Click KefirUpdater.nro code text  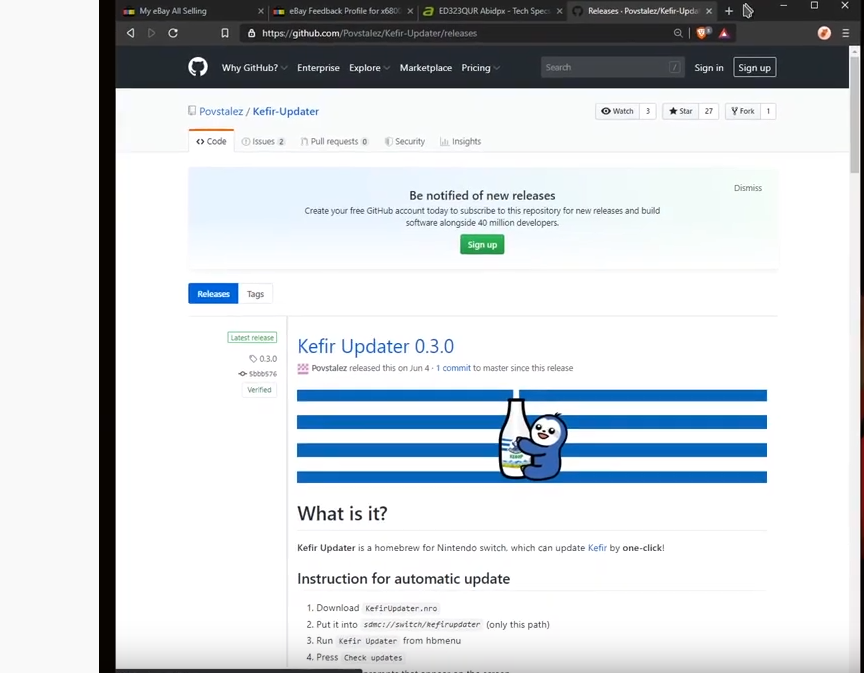401,609
